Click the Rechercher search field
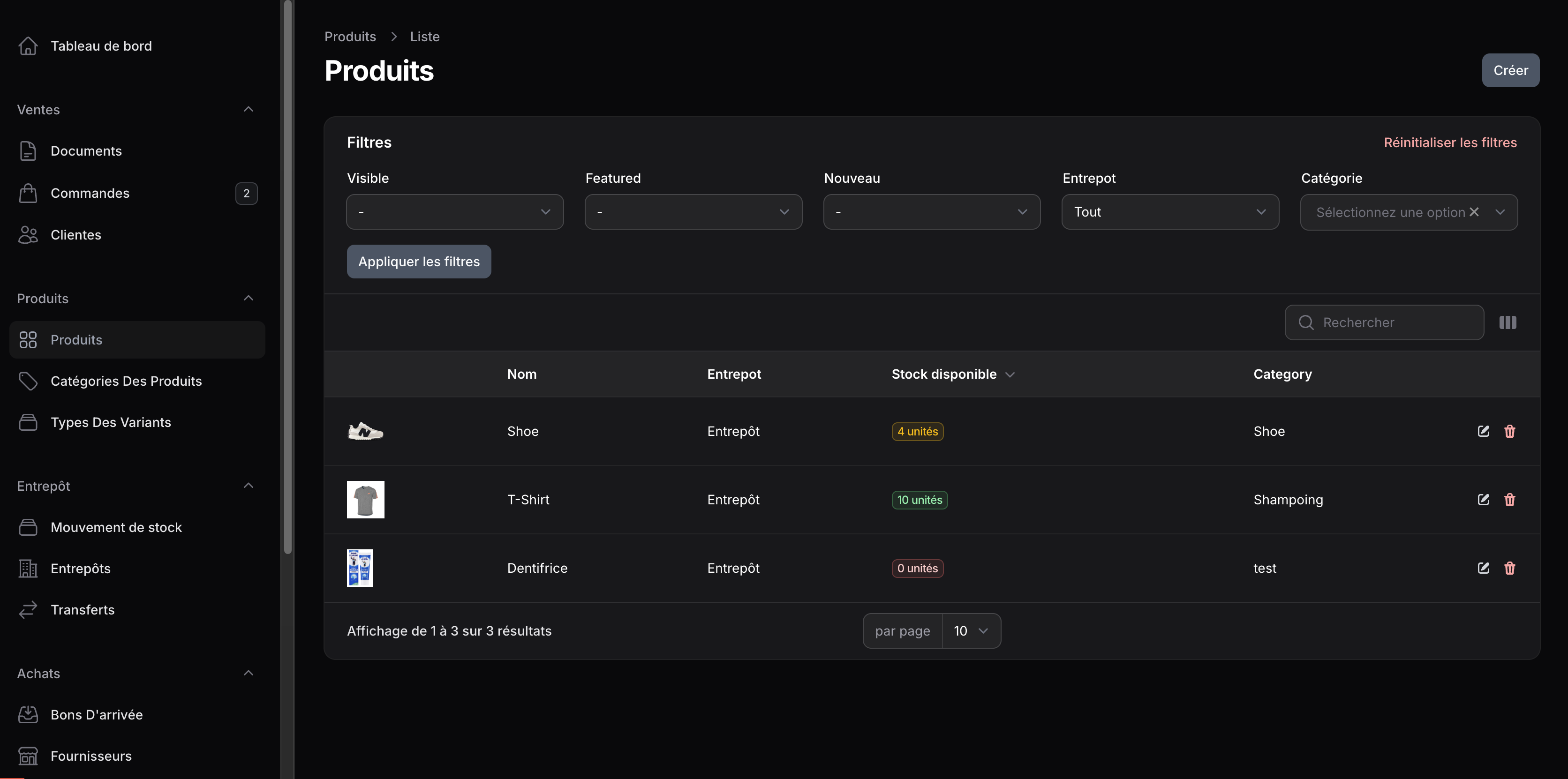Image resolution: width=1568 pixels, height=779 pixels. pos(1384,322)
